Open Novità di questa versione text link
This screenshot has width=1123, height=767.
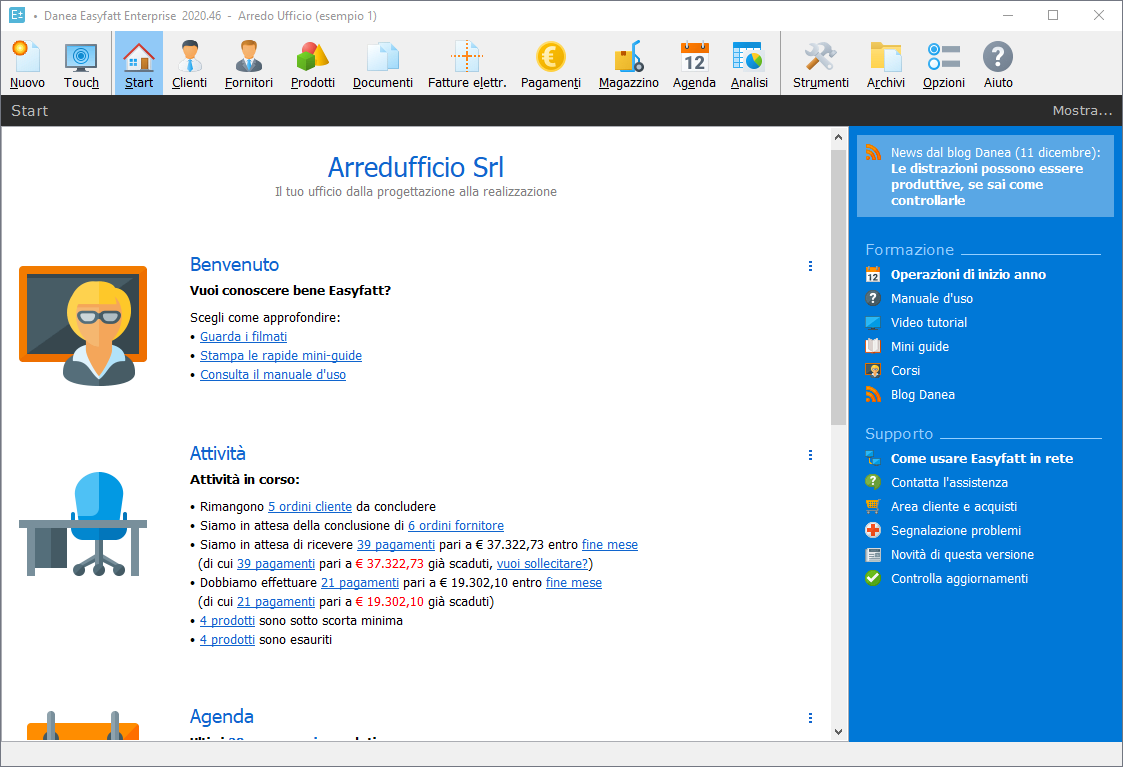963,555
